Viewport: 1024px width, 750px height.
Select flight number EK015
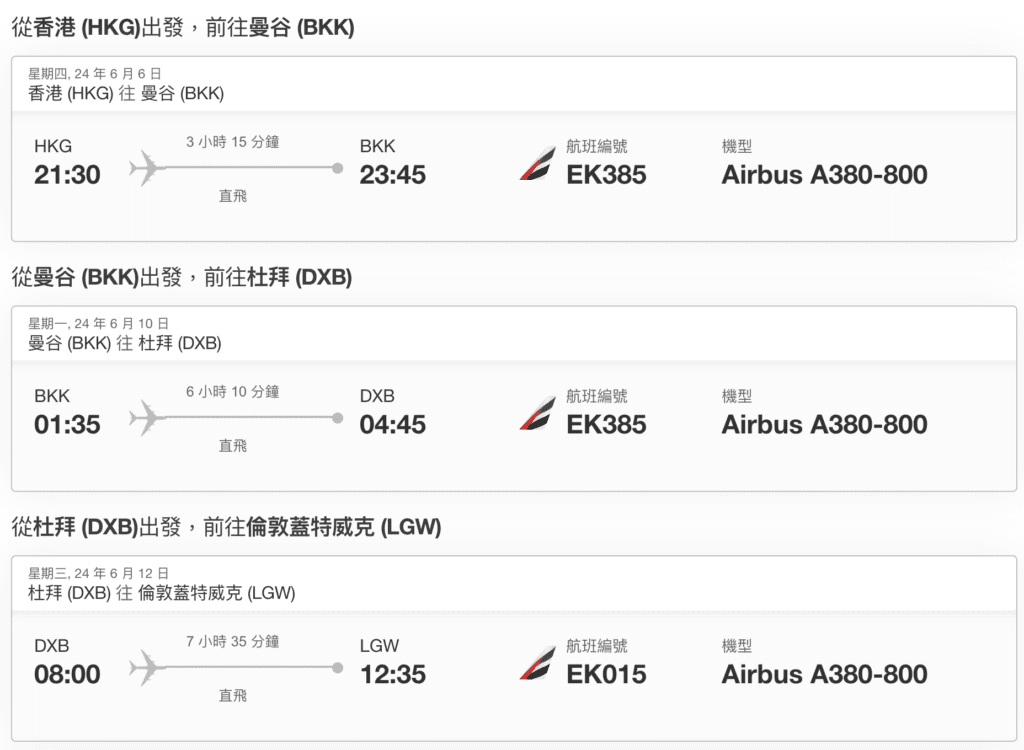[606, 674]
